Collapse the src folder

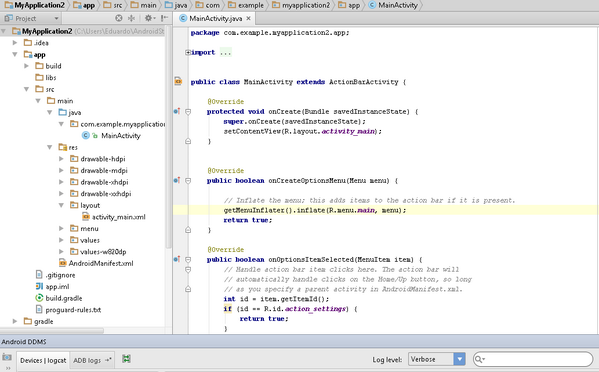[x=26, y=89]
